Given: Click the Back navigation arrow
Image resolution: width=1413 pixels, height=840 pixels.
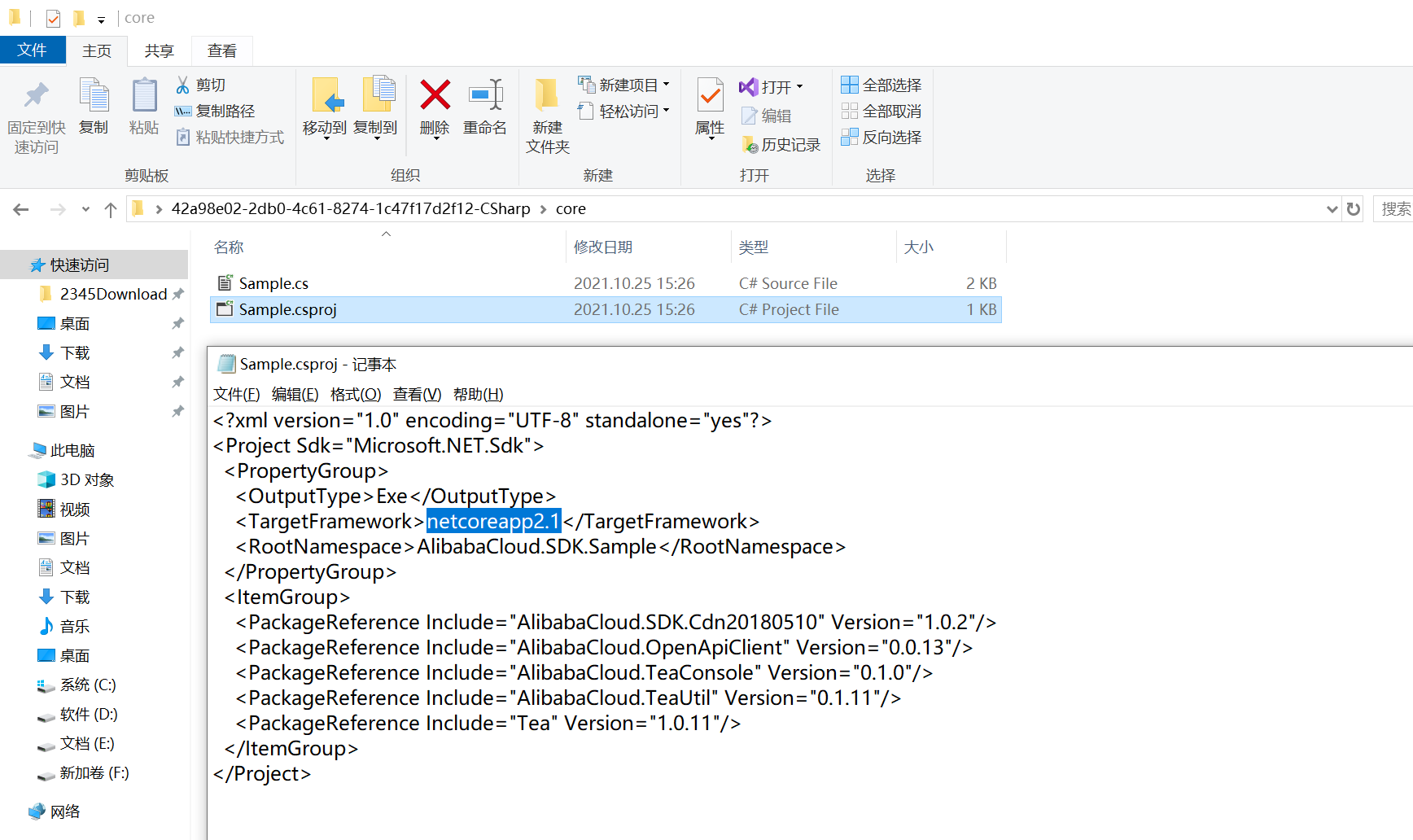Looking at the screenshot, I should click(21, 209).
